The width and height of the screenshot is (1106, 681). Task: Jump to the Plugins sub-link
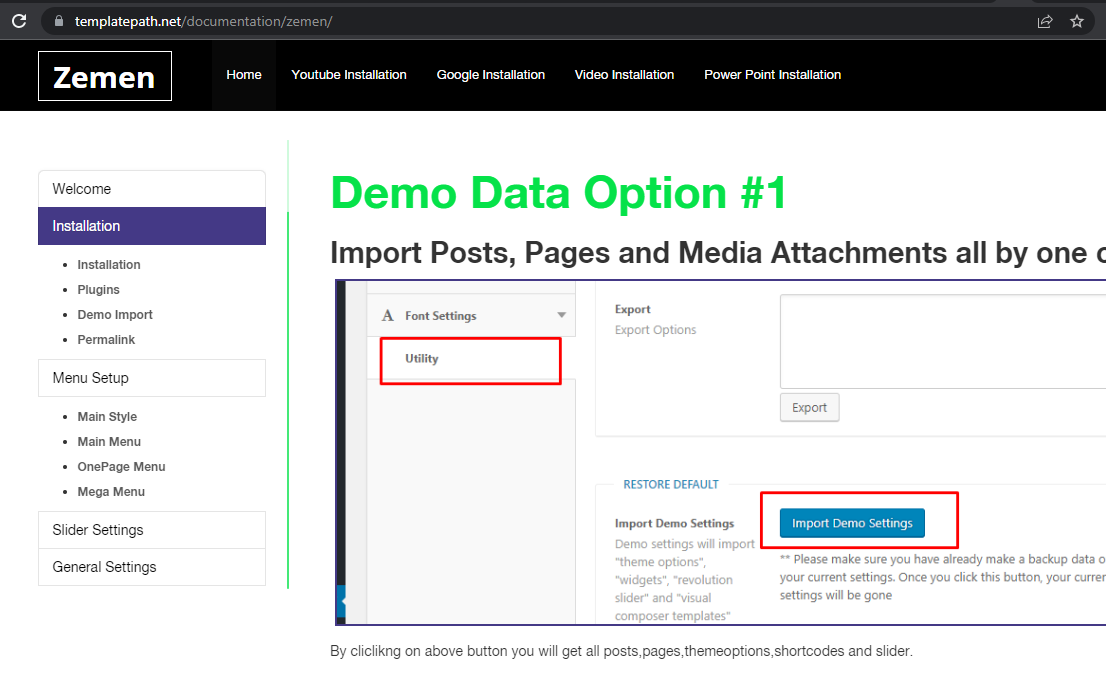[98, 289]
